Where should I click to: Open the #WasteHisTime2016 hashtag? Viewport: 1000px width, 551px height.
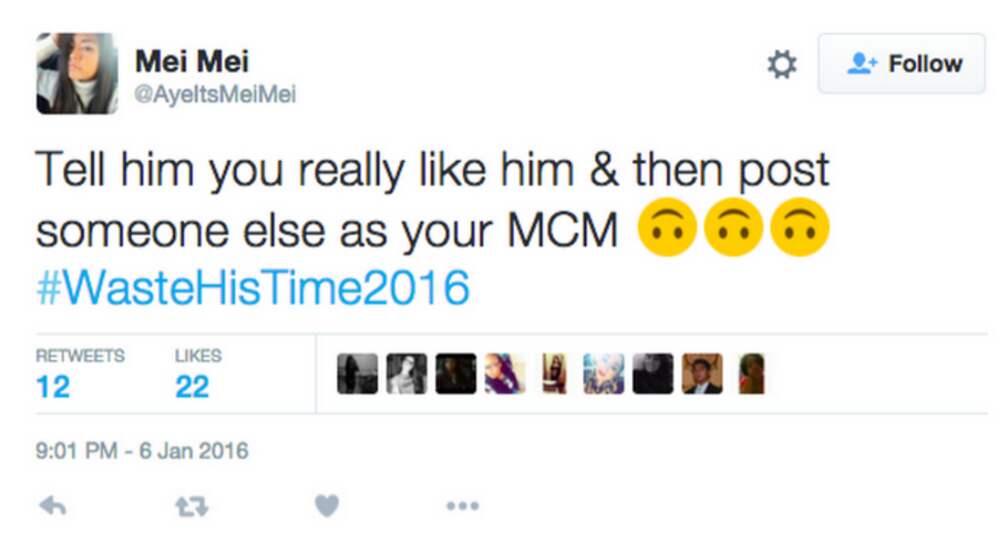tap(252, 288)
